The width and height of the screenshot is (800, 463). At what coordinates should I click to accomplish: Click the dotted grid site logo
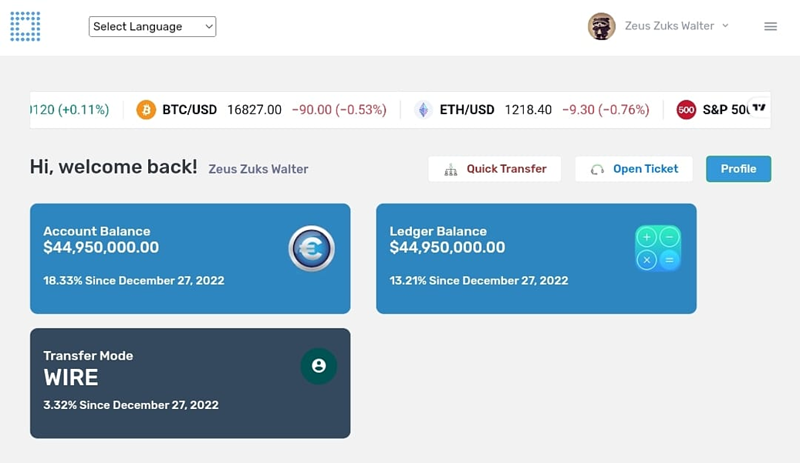[x=25, y=26]
